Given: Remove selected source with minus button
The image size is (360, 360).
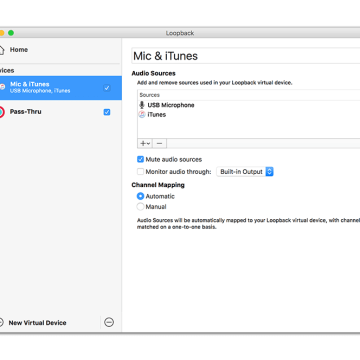Looking at the screenshot, I should tap(160, 143).
